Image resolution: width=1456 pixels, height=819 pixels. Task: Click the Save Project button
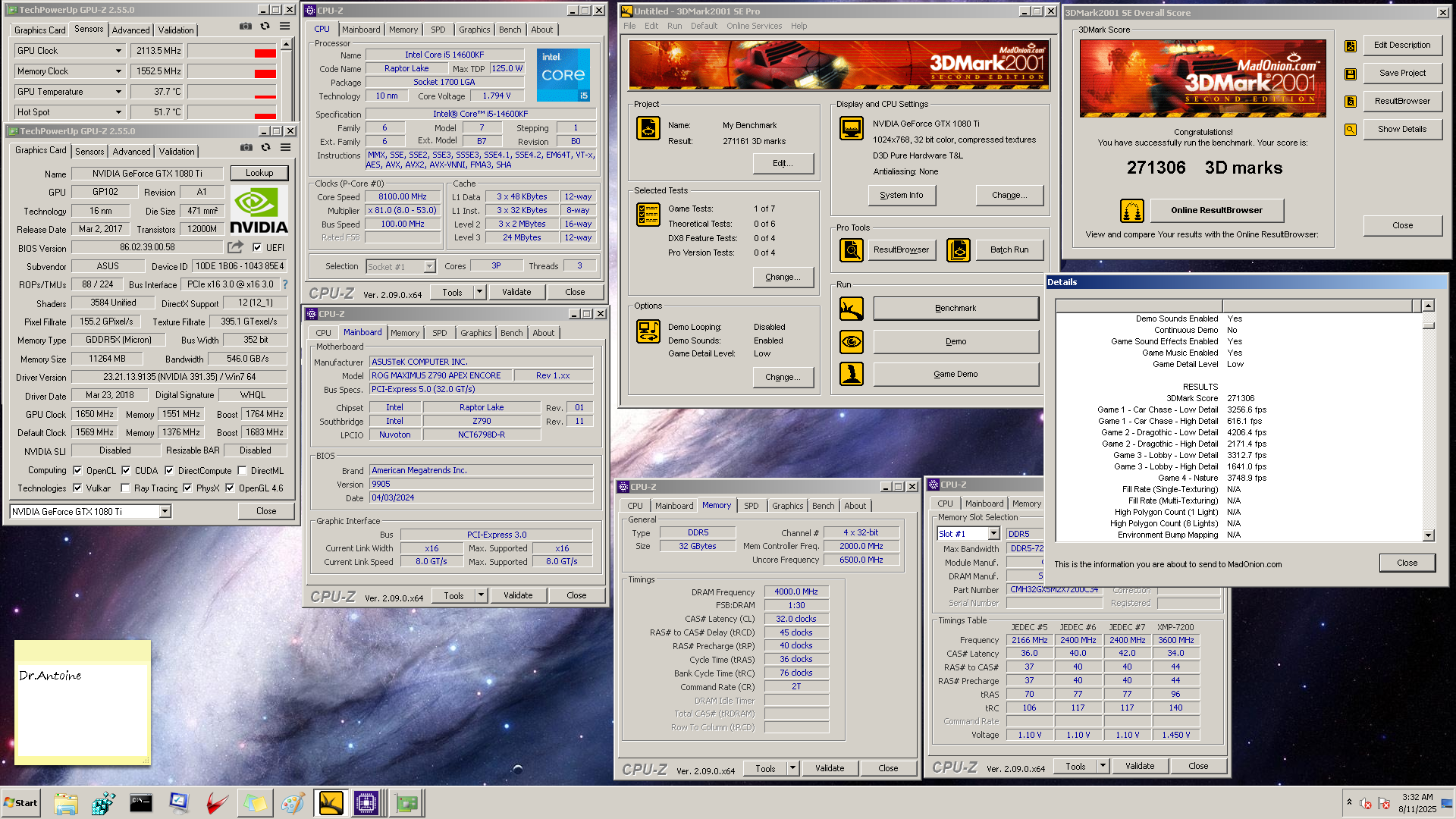point(1402,73)
